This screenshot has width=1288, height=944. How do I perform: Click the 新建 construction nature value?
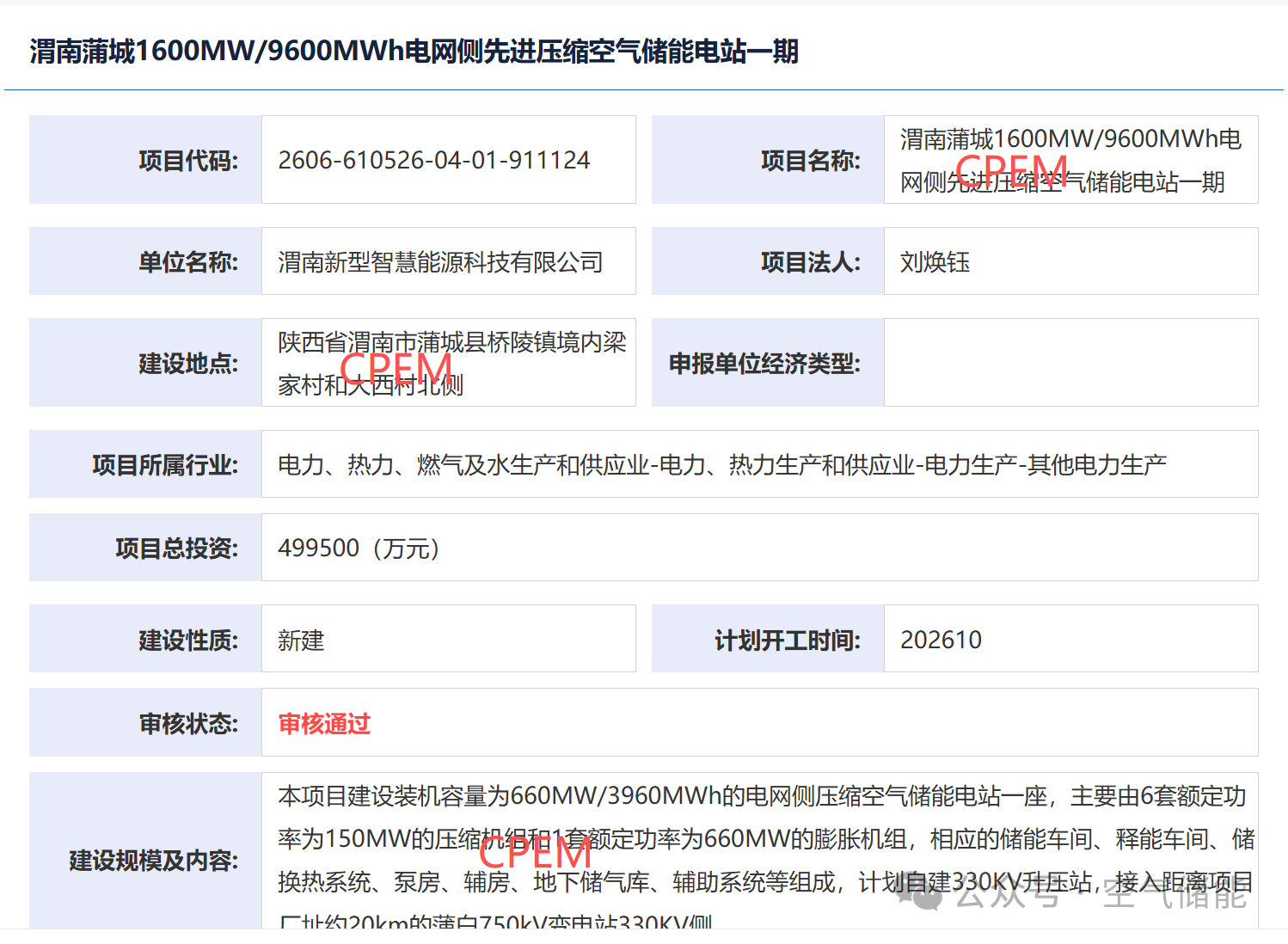point(301,640)
